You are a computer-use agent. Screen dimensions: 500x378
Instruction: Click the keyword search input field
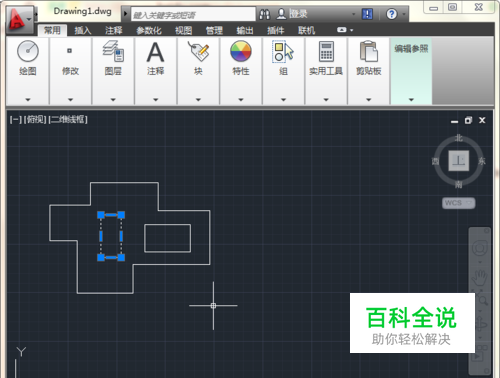[193, 15]
